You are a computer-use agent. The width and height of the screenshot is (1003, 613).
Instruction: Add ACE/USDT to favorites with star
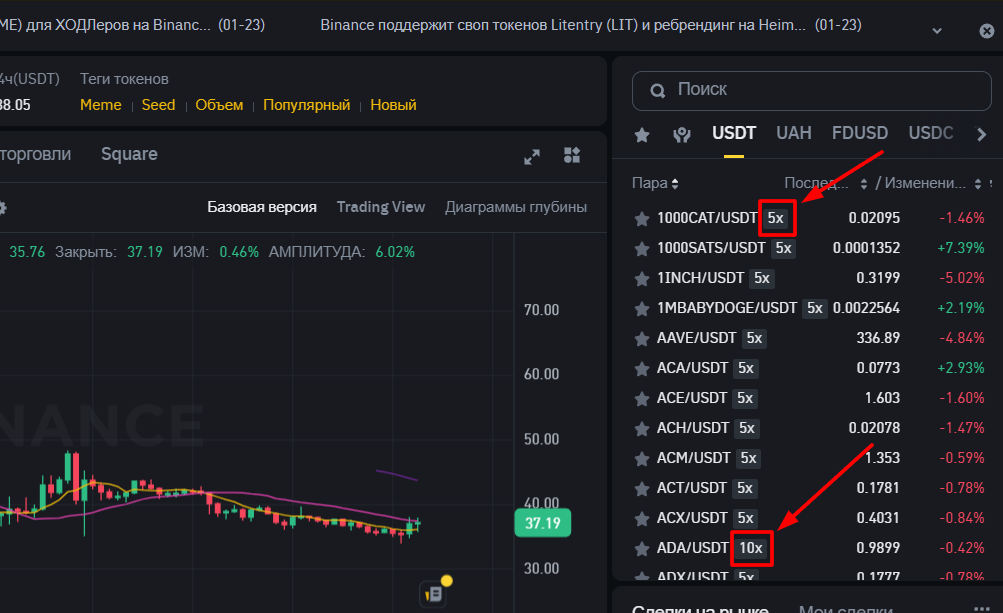click(642, 399)
